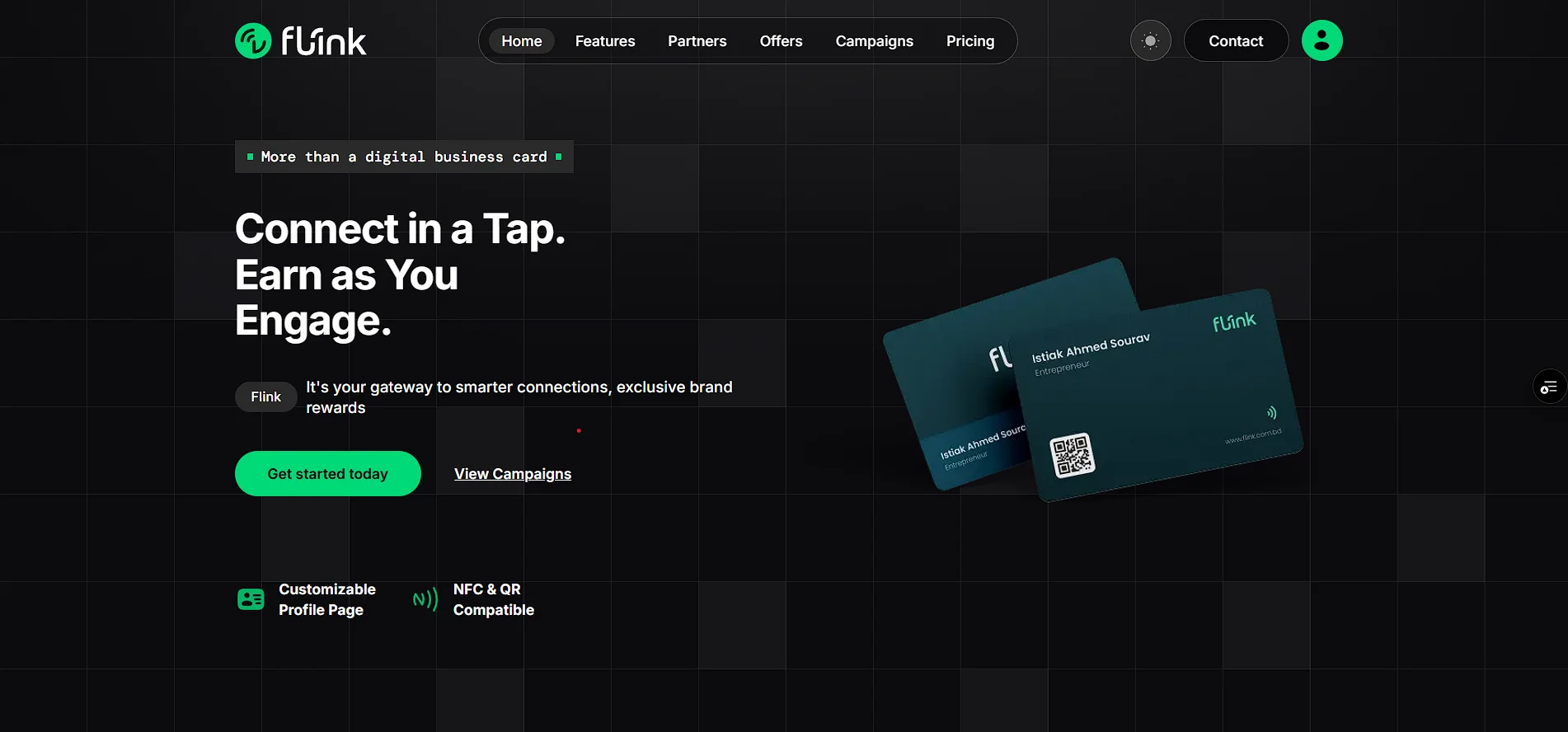Click the "NFC & QR Compatible" text
The width and height of the screenshot is (1568, 732).
pyautogui.click(x=493, y=599)
